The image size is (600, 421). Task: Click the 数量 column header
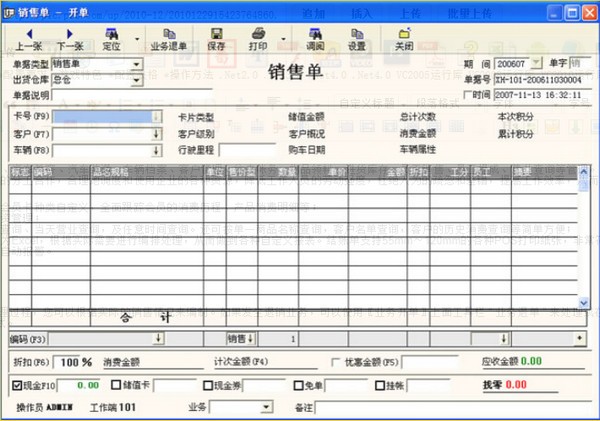click(x=278, y=172)
